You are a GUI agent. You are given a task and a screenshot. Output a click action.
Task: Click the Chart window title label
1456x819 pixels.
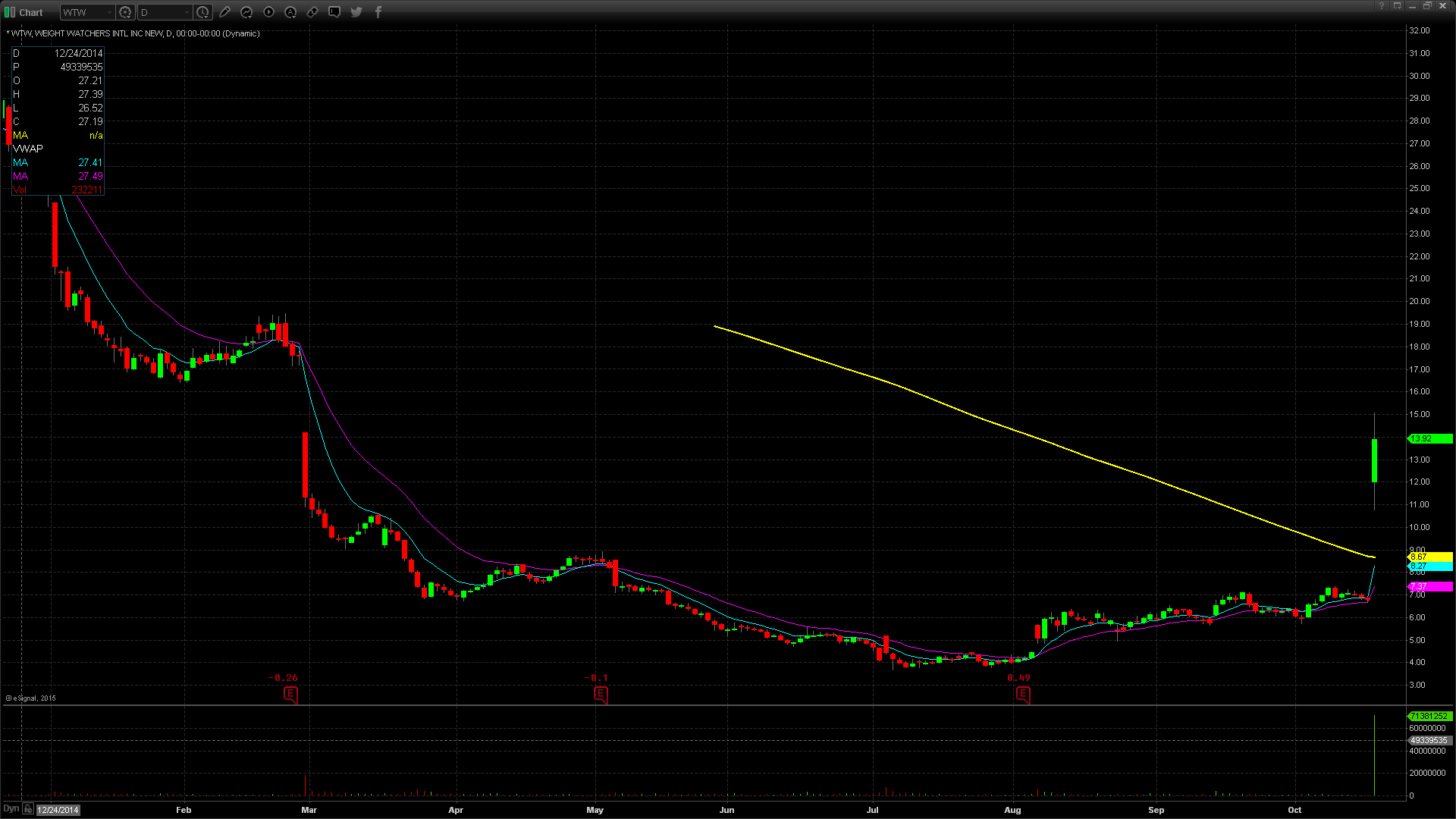pyautogui.click(x=31, y=12)
